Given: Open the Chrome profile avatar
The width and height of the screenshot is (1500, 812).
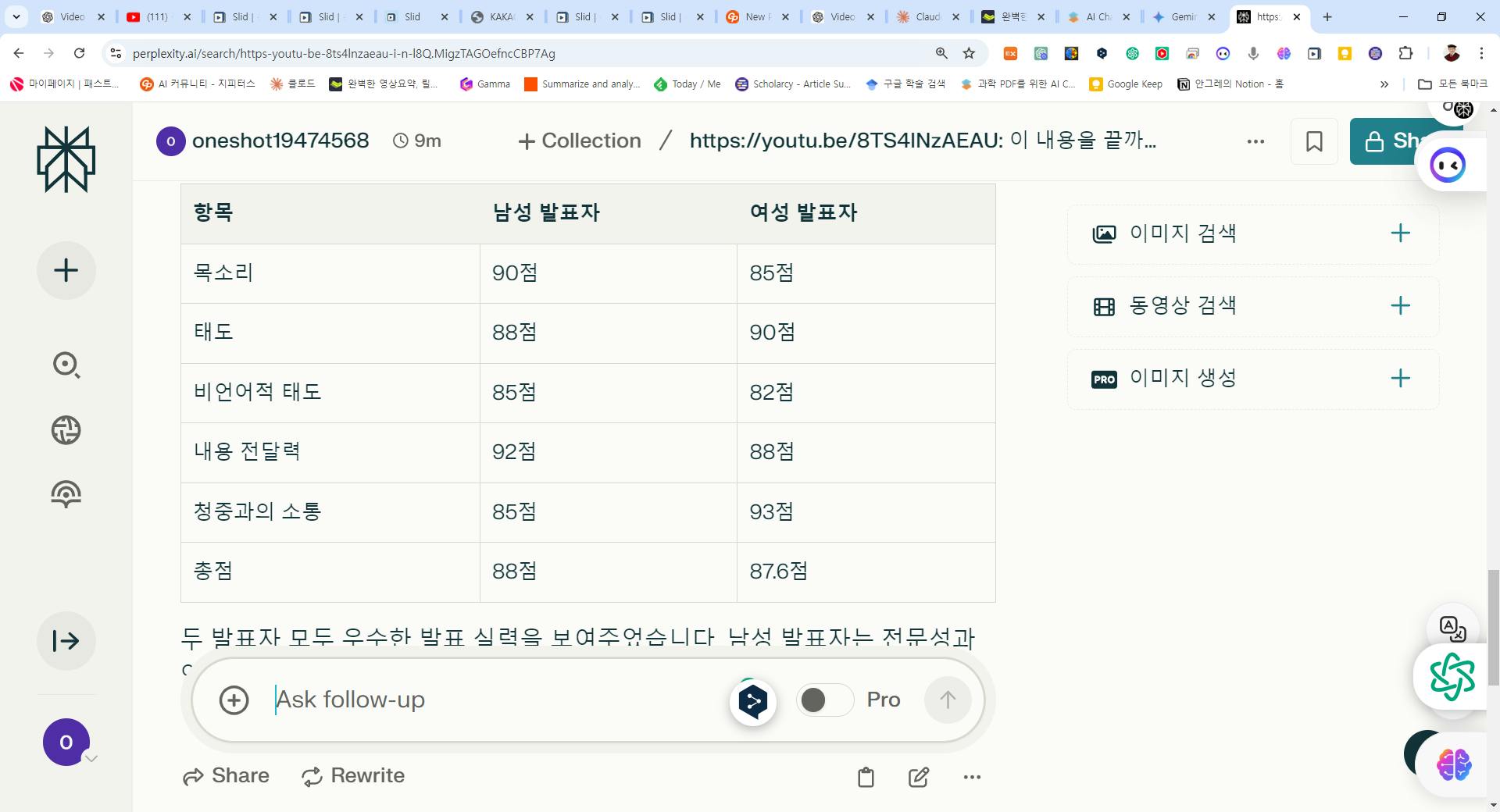Looking at the screenshot, I should (x=1452, y=53).
